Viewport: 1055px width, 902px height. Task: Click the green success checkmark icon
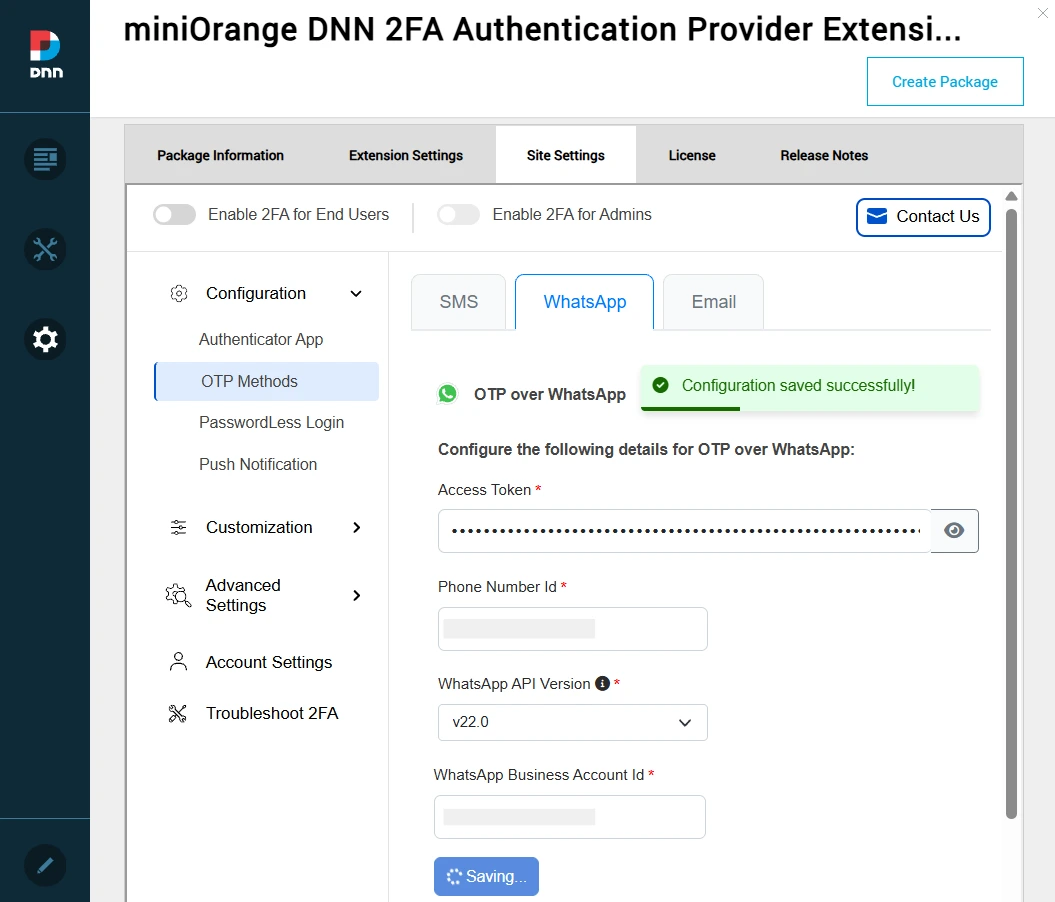coord(661,385)
